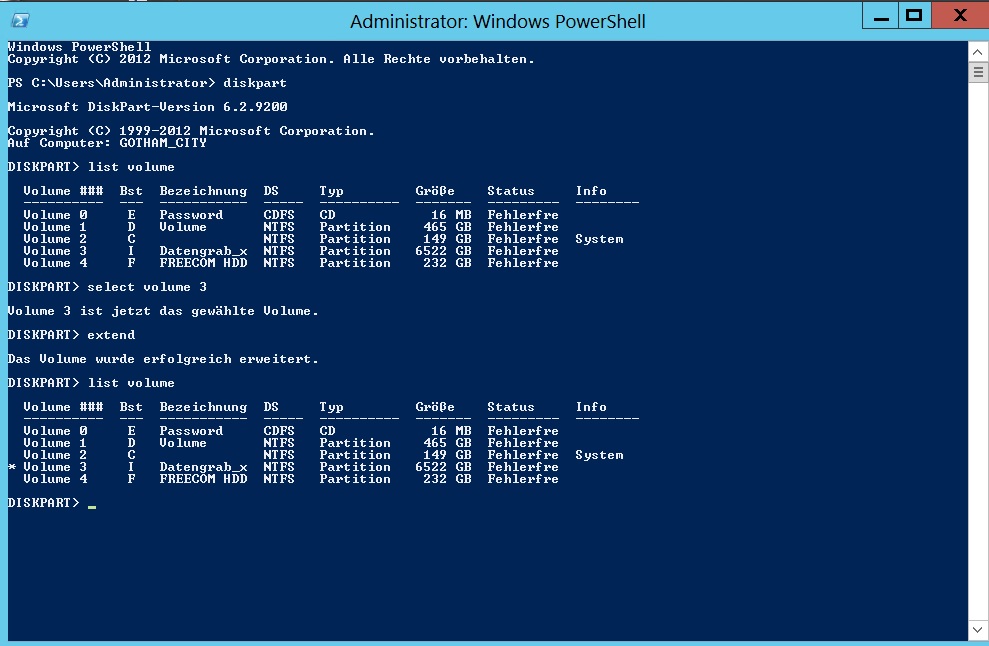The image size is (989, 646).
Task: Click the 'Auf Computer: GOTHAM_CITY' line
Action: coord(107,143)
